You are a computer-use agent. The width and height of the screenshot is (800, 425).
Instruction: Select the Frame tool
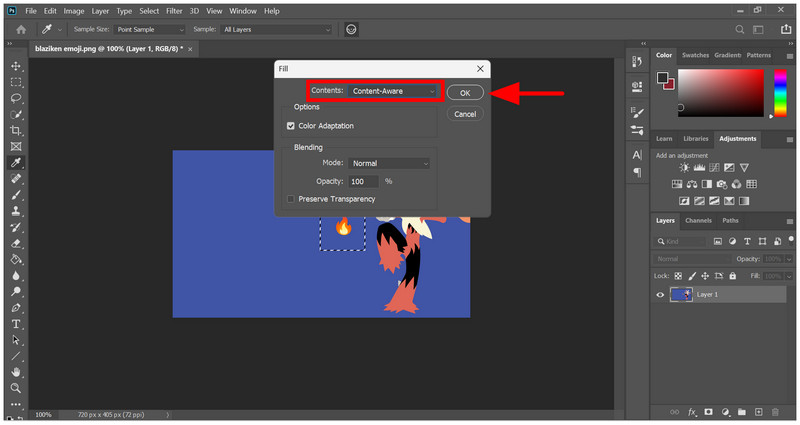[x=16, y=146]
